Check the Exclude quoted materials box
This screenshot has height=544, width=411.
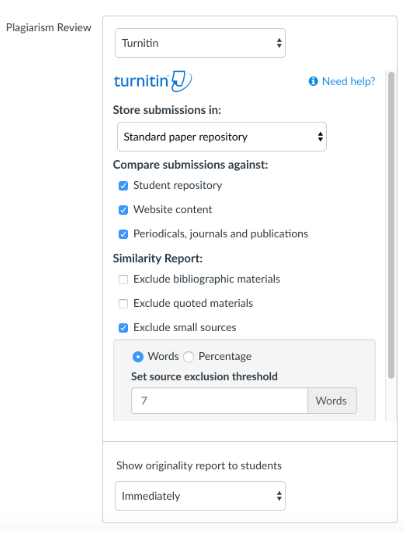123,304
